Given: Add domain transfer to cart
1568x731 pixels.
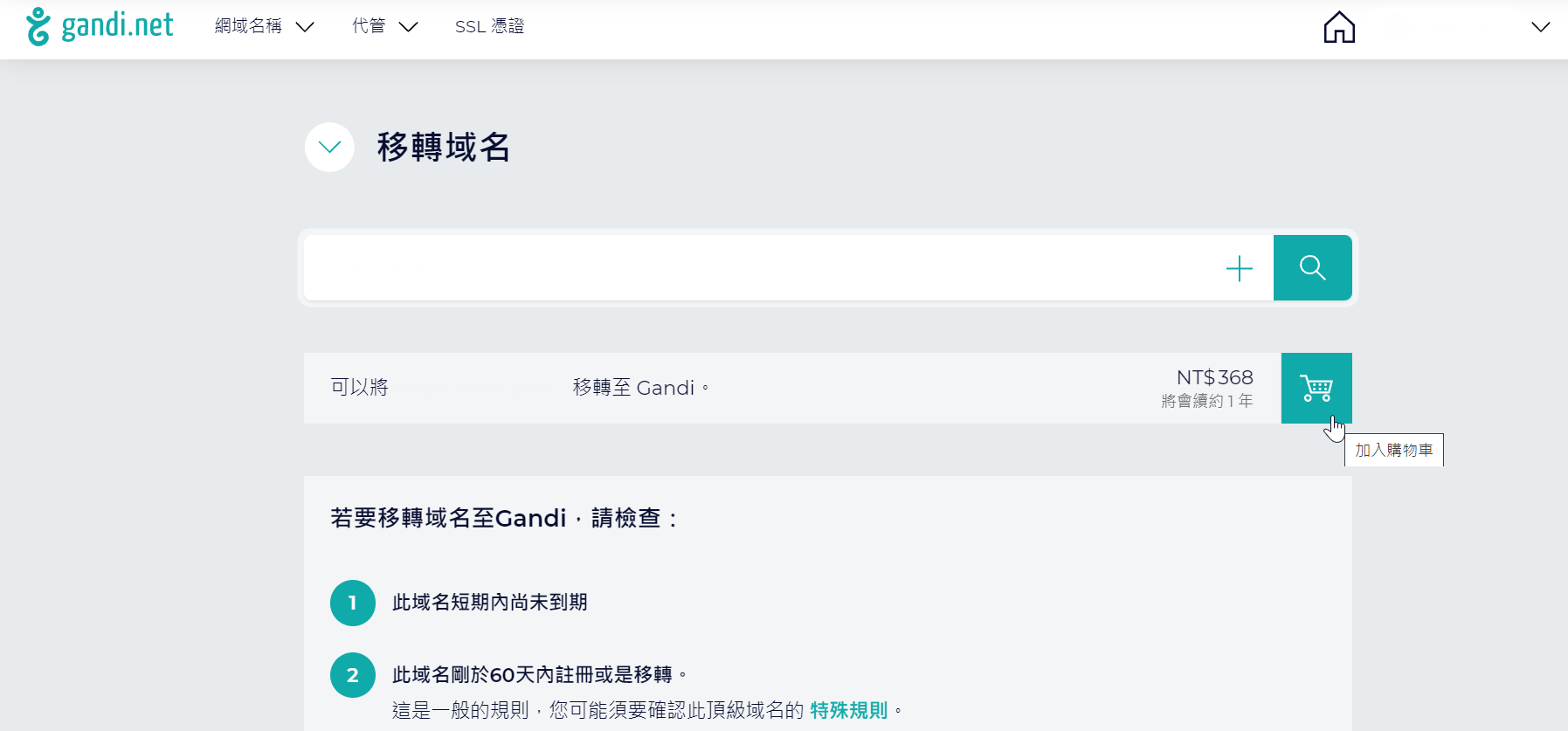Looking at the screenshot, I should point(1316,388).
